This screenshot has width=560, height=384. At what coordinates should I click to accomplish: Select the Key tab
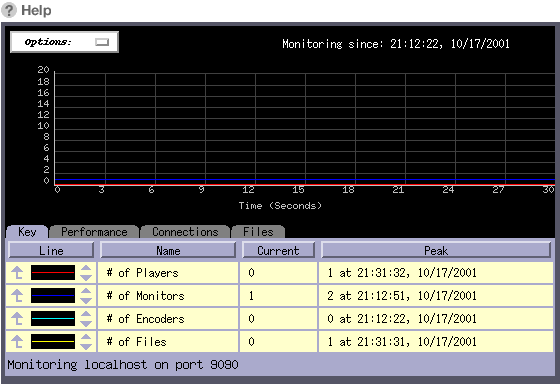tap(27, 232)
